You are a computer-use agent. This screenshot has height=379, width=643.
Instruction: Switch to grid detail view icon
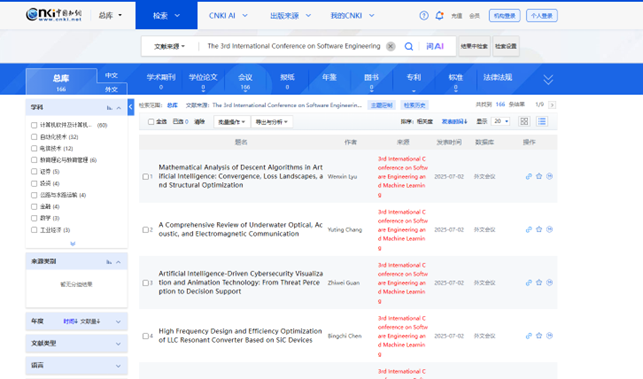tap(524, 121)
